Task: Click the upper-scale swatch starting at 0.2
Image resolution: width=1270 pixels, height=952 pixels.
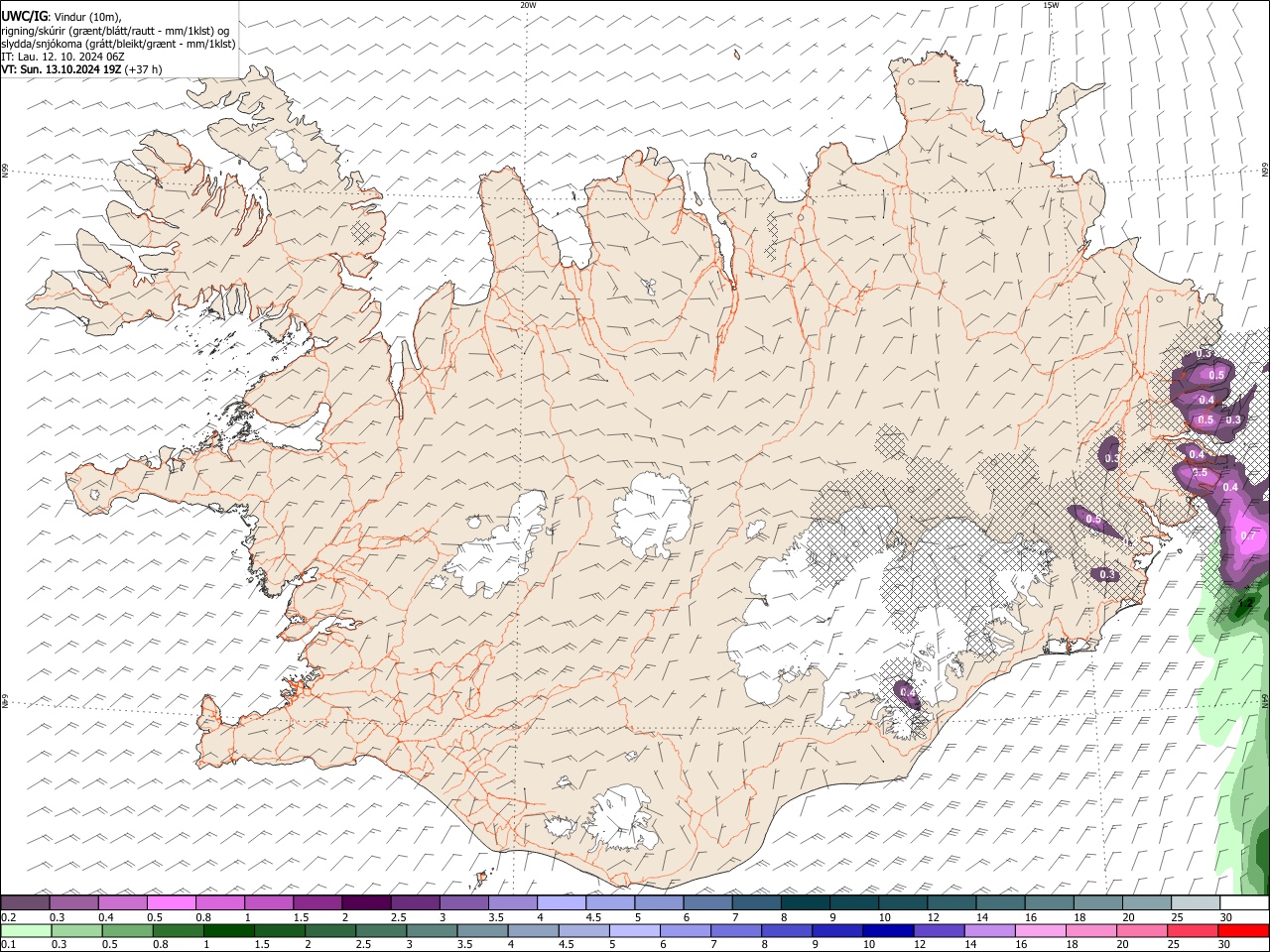Action: [25, 902]
